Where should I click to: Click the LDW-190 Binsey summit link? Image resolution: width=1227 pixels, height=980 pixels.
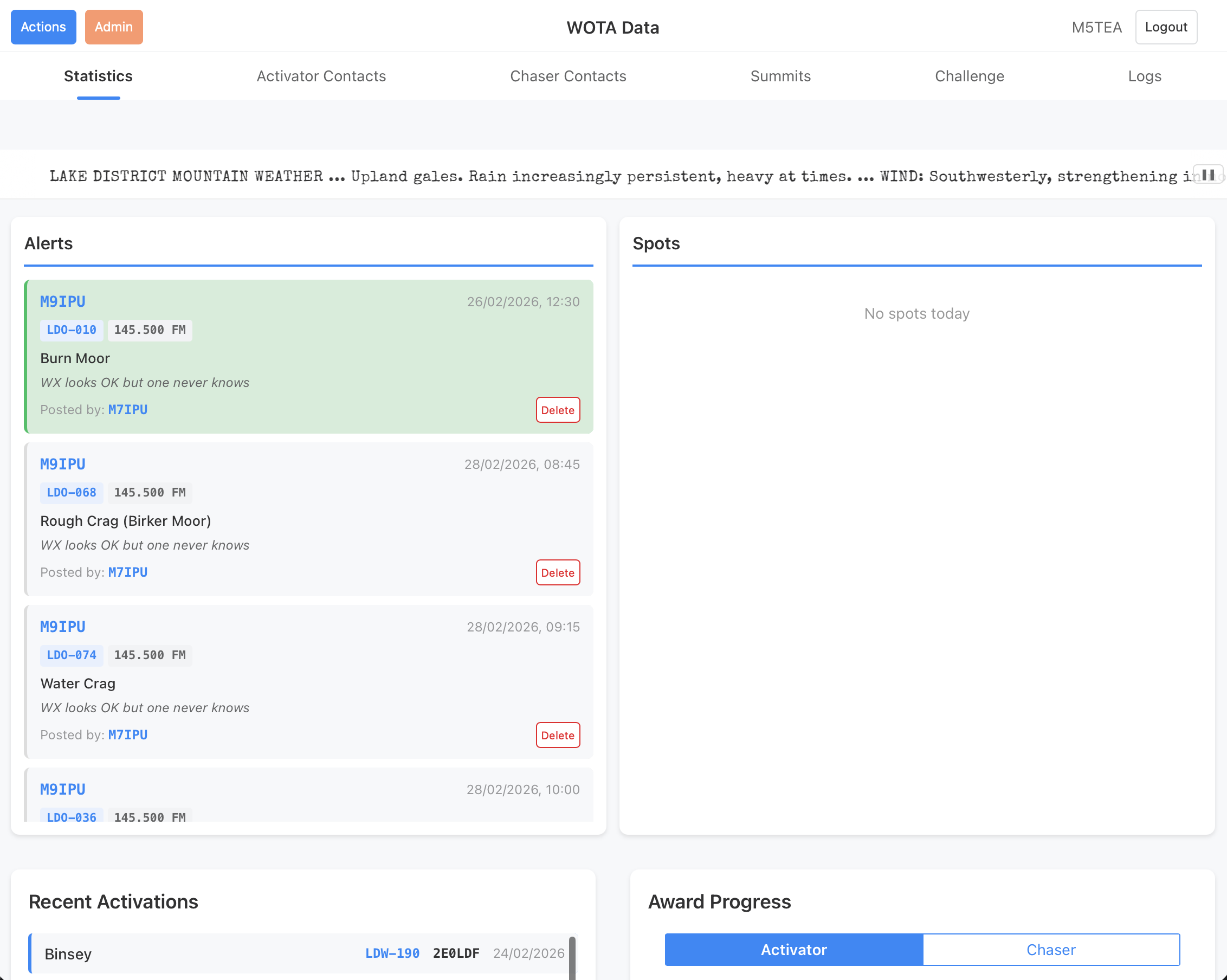[392, 953]
